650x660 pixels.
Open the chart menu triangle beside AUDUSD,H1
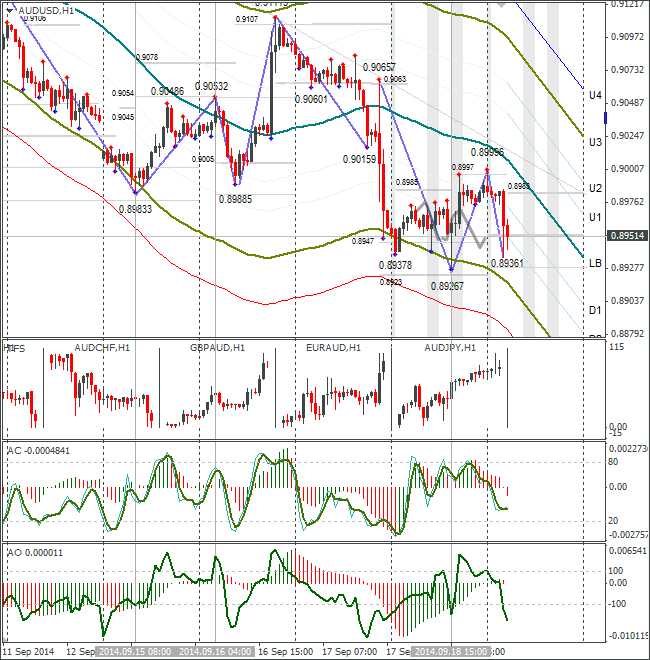pyautogui.click(x=10, y=11)
